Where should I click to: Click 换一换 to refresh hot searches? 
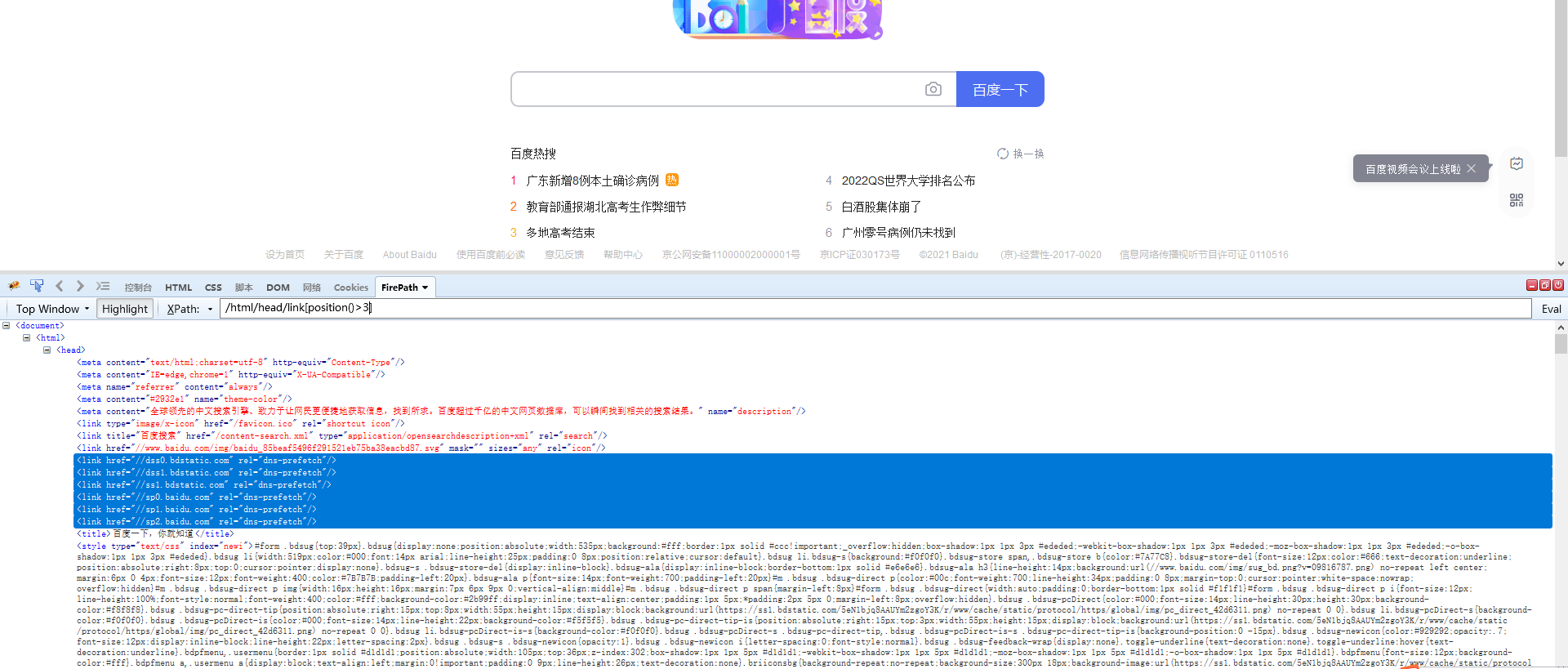1028,154
